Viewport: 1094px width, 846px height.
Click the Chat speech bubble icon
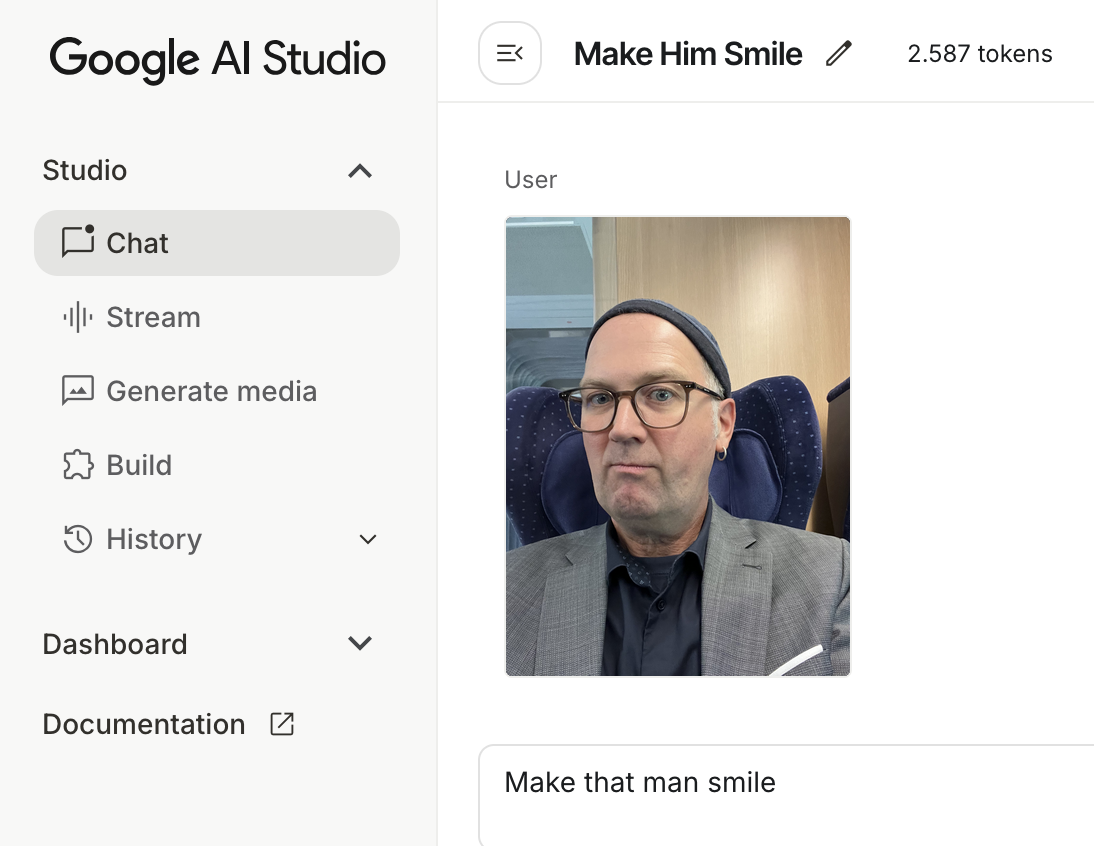[78, 242]
